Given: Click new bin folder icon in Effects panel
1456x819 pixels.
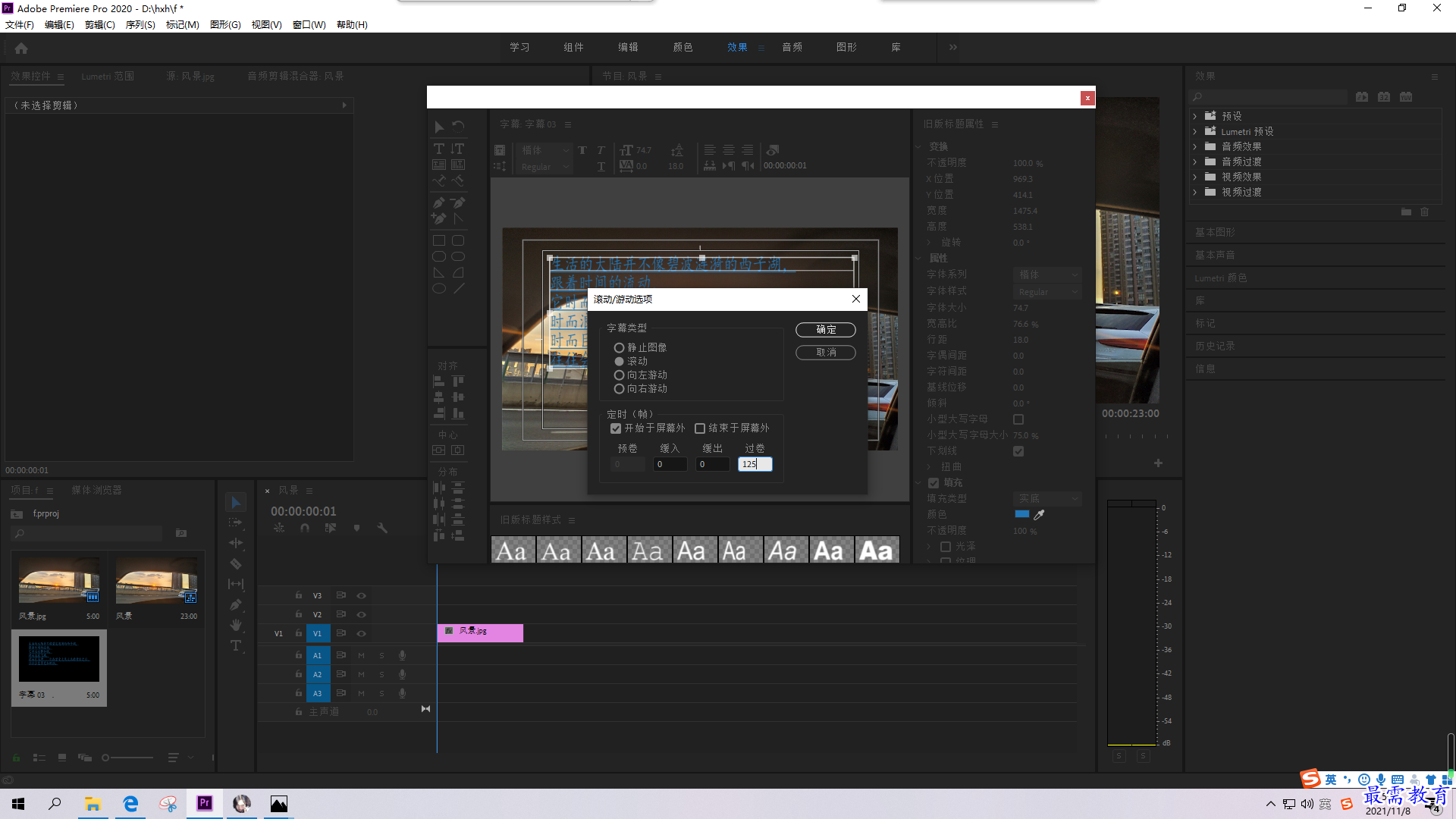Looking at the screenshot, I should pyautogui.click(x=1406, y=212).
